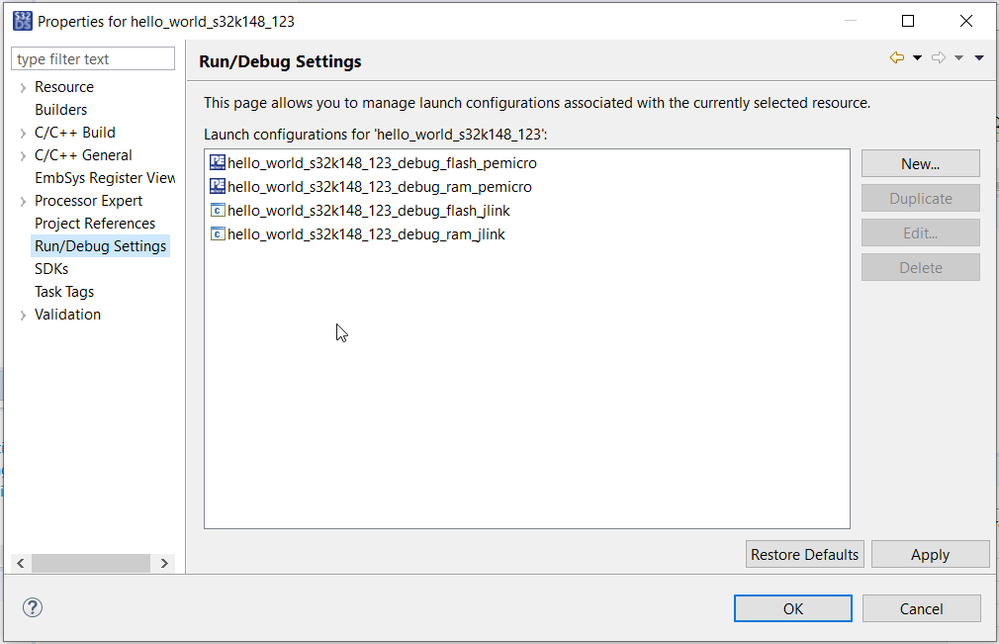999x644 pixels.
Task: Select Task Tags in the sidebar
Action: 63,291
